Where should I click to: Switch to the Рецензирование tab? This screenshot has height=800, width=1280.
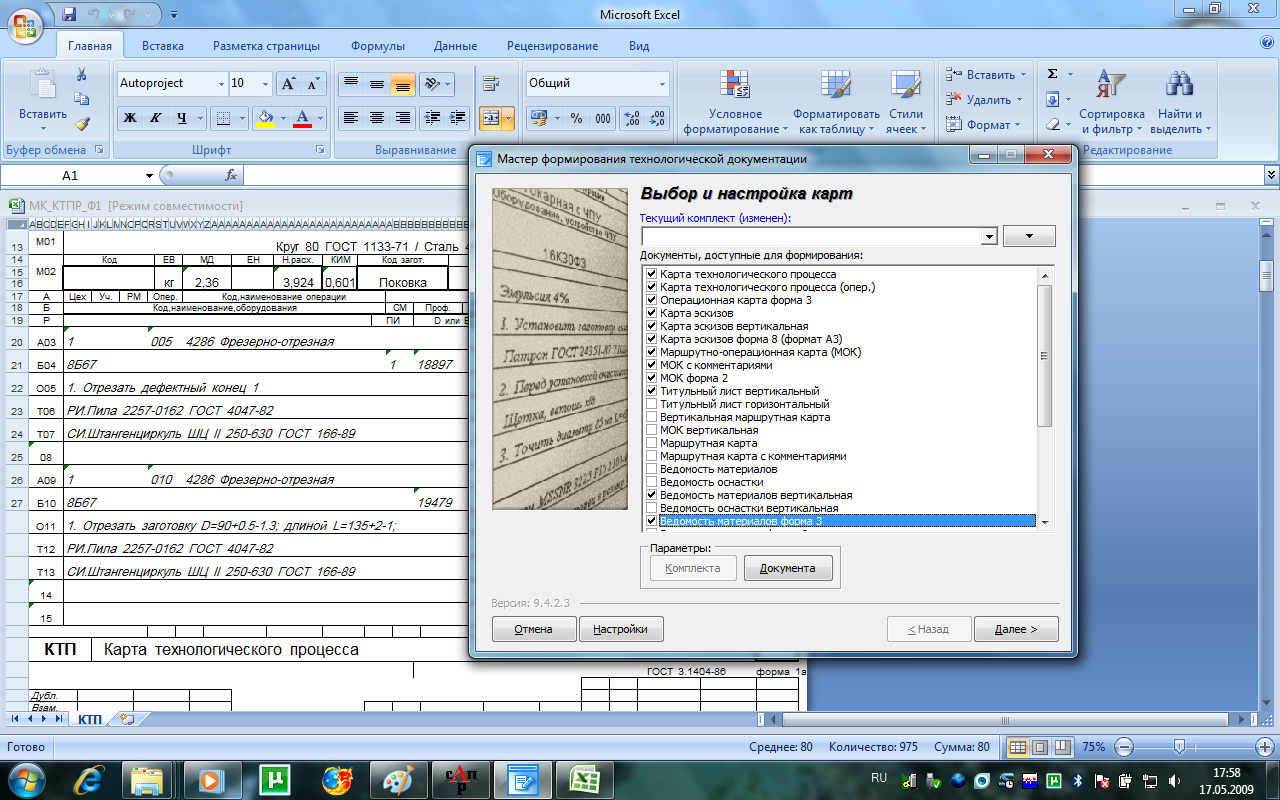point(552,46)
